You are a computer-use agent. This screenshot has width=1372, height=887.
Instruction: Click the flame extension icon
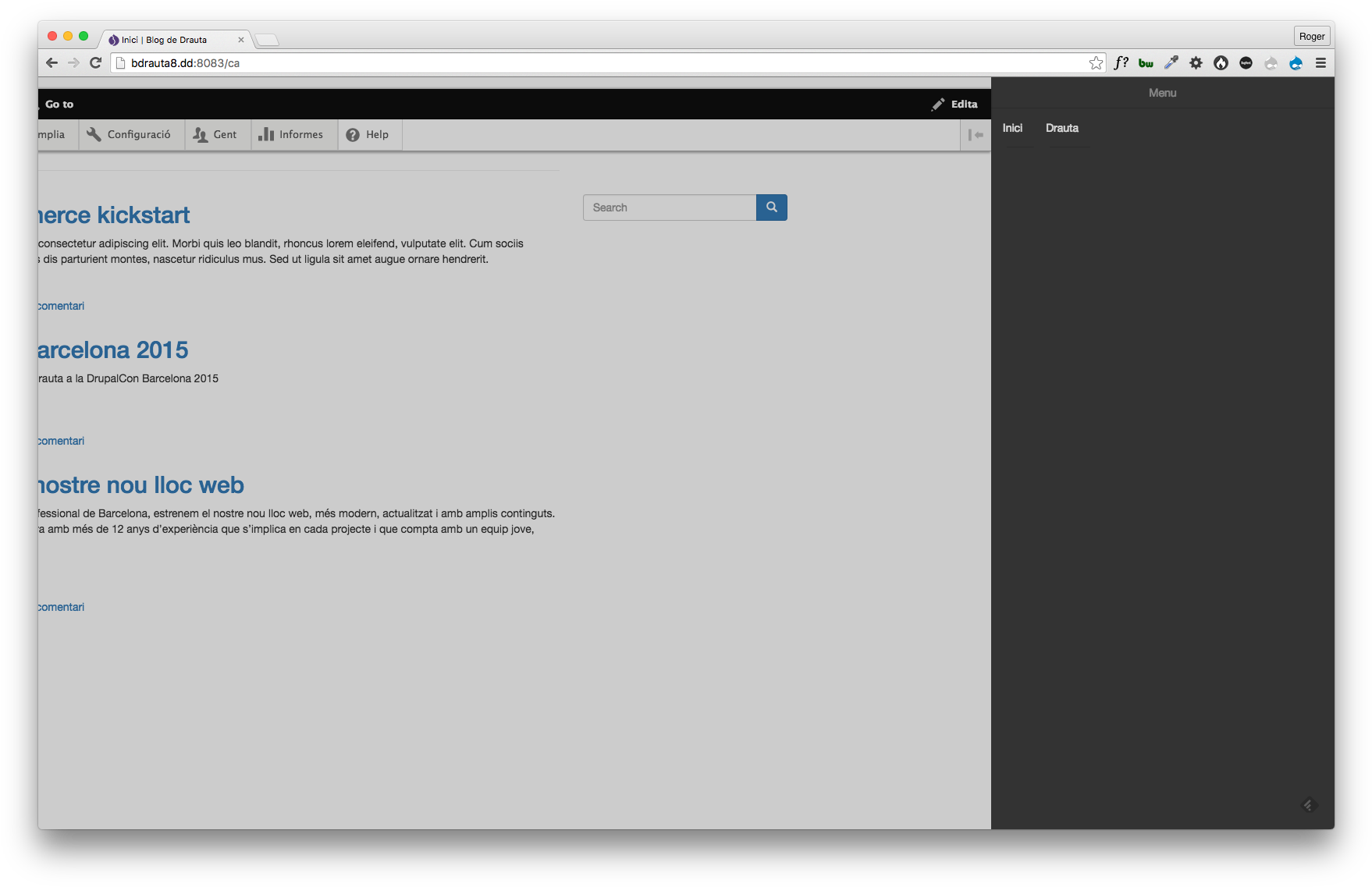1221,63
